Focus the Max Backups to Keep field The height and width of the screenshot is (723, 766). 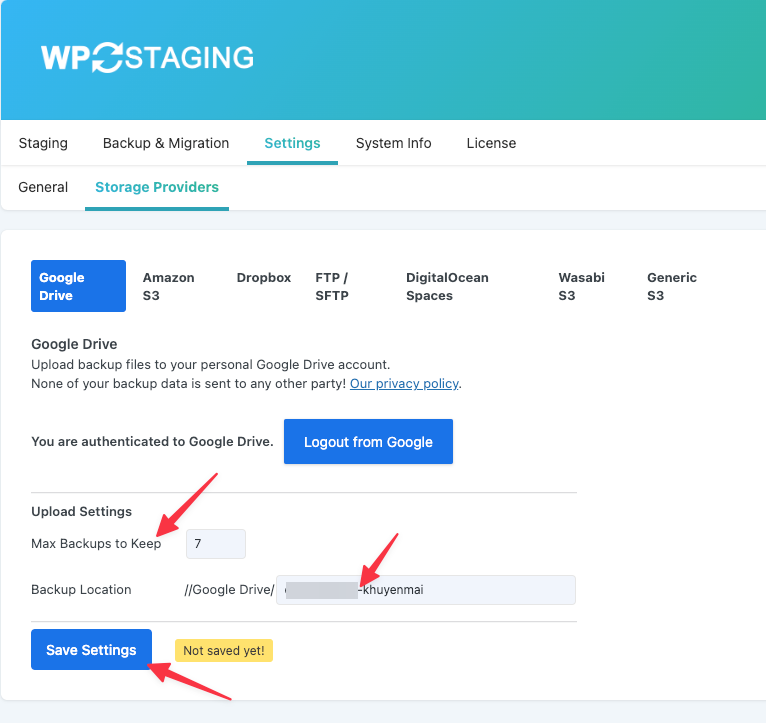click(x=216, y=544)
